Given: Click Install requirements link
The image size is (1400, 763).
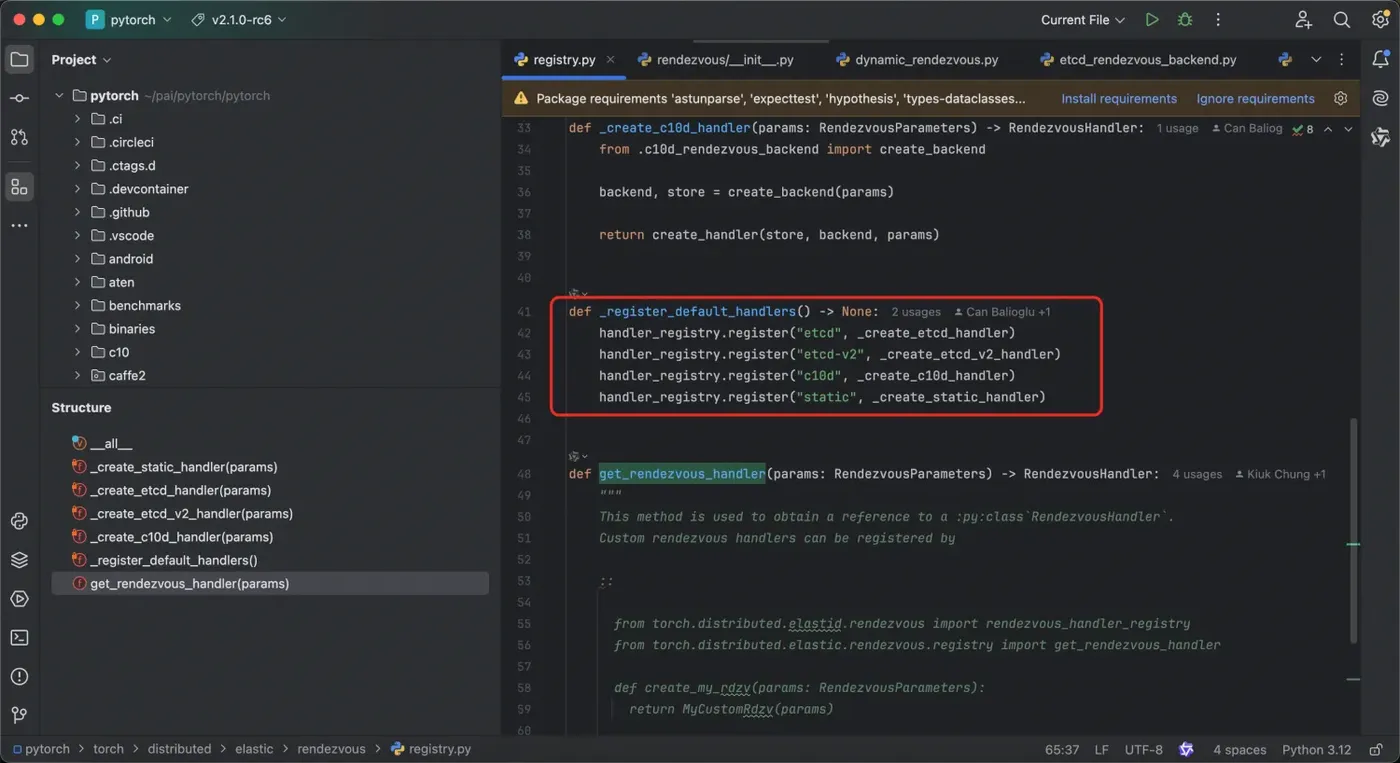Looking at the screenshot, I should tap(1119, 98).
